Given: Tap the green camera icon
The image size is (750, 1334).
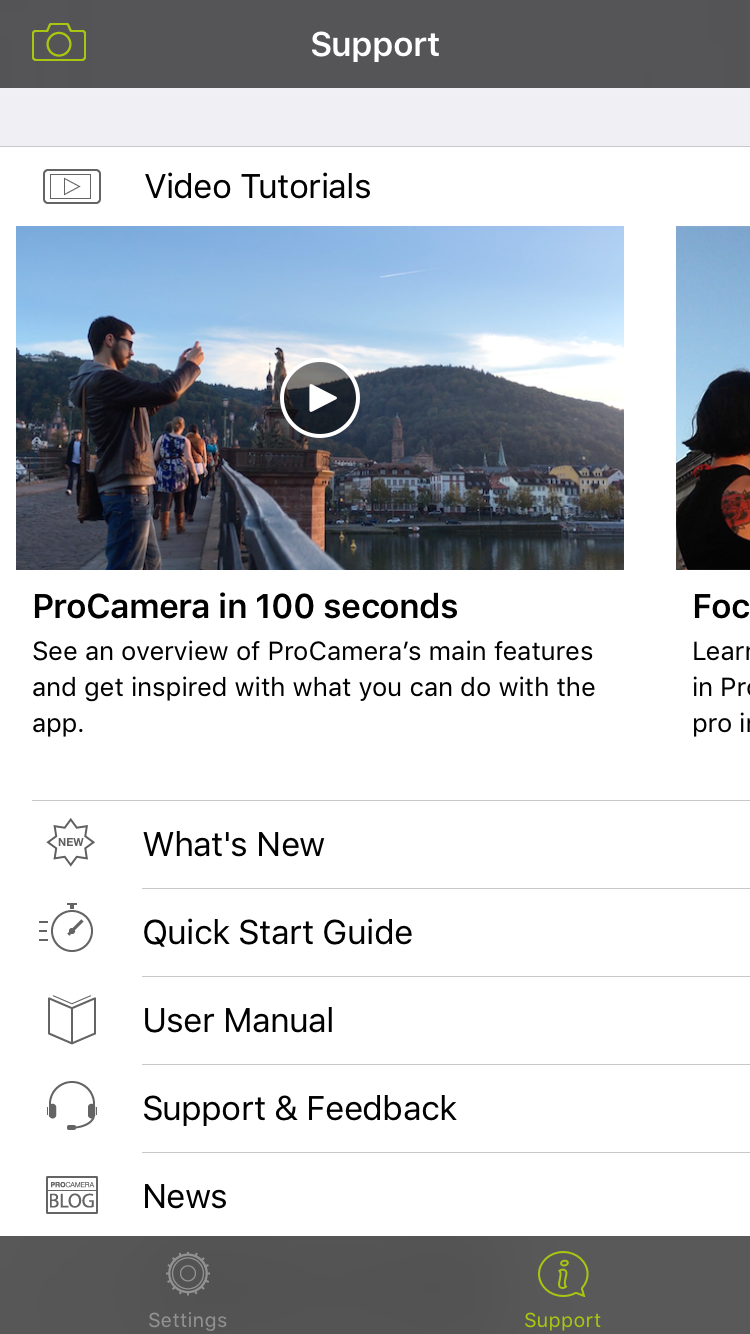Looking at the screenshot, I should click(59, 43).
